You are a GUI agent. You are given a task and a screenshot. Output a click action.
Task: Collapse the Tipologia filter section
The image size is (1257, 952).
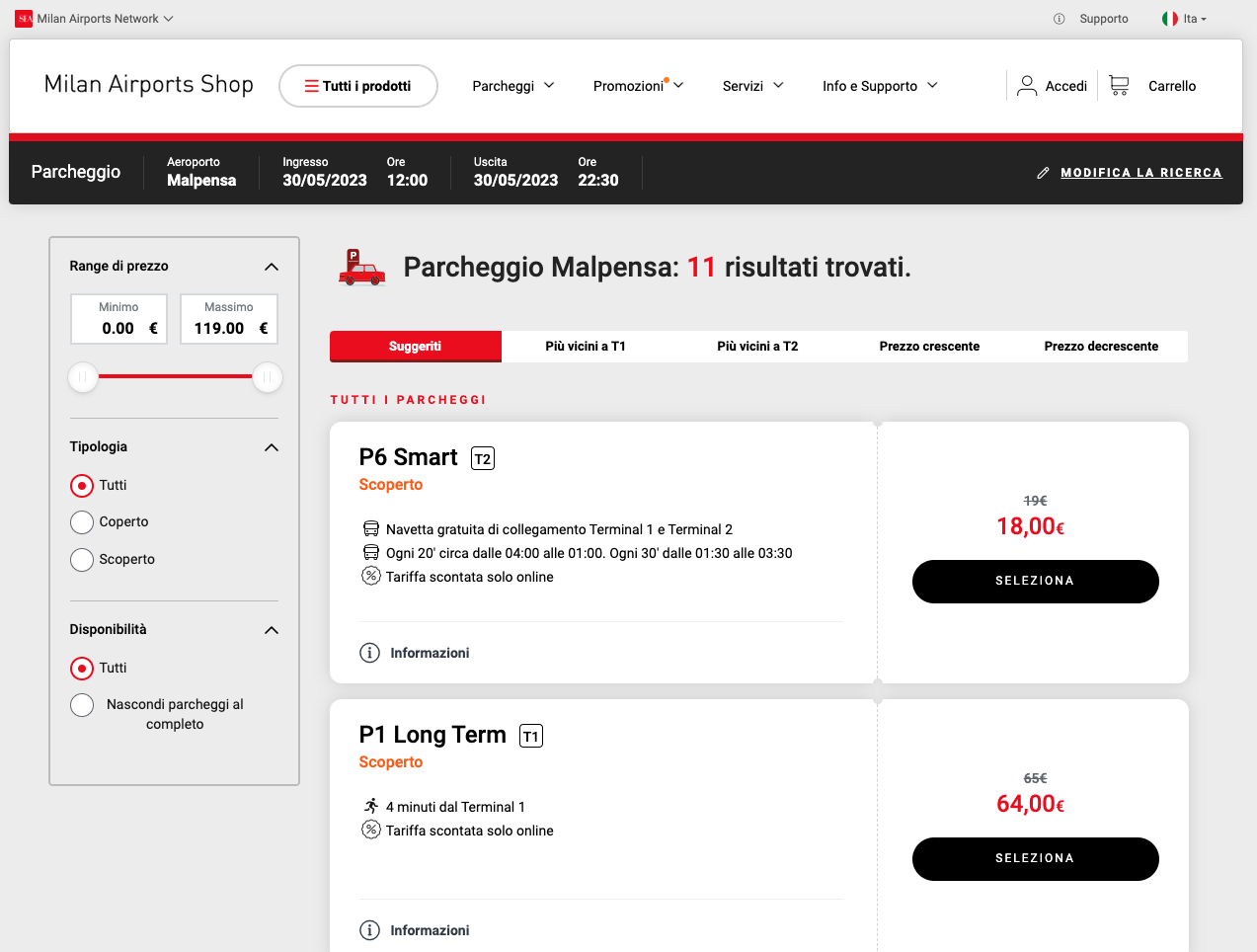coord(272,447)
